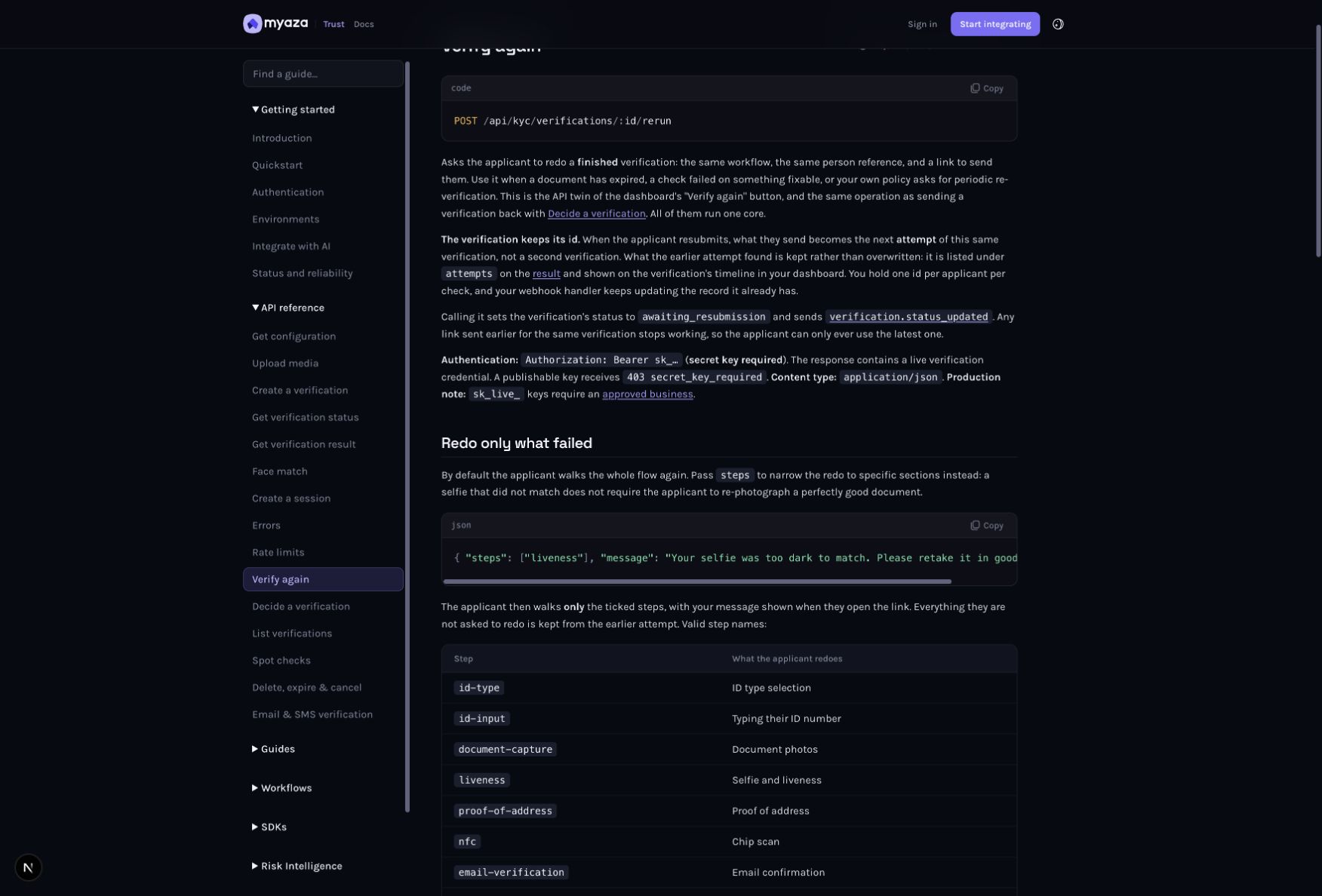Expand the Risk Intelligence section
Screen dimensions: 1322x896
click(x=297, y=867)
